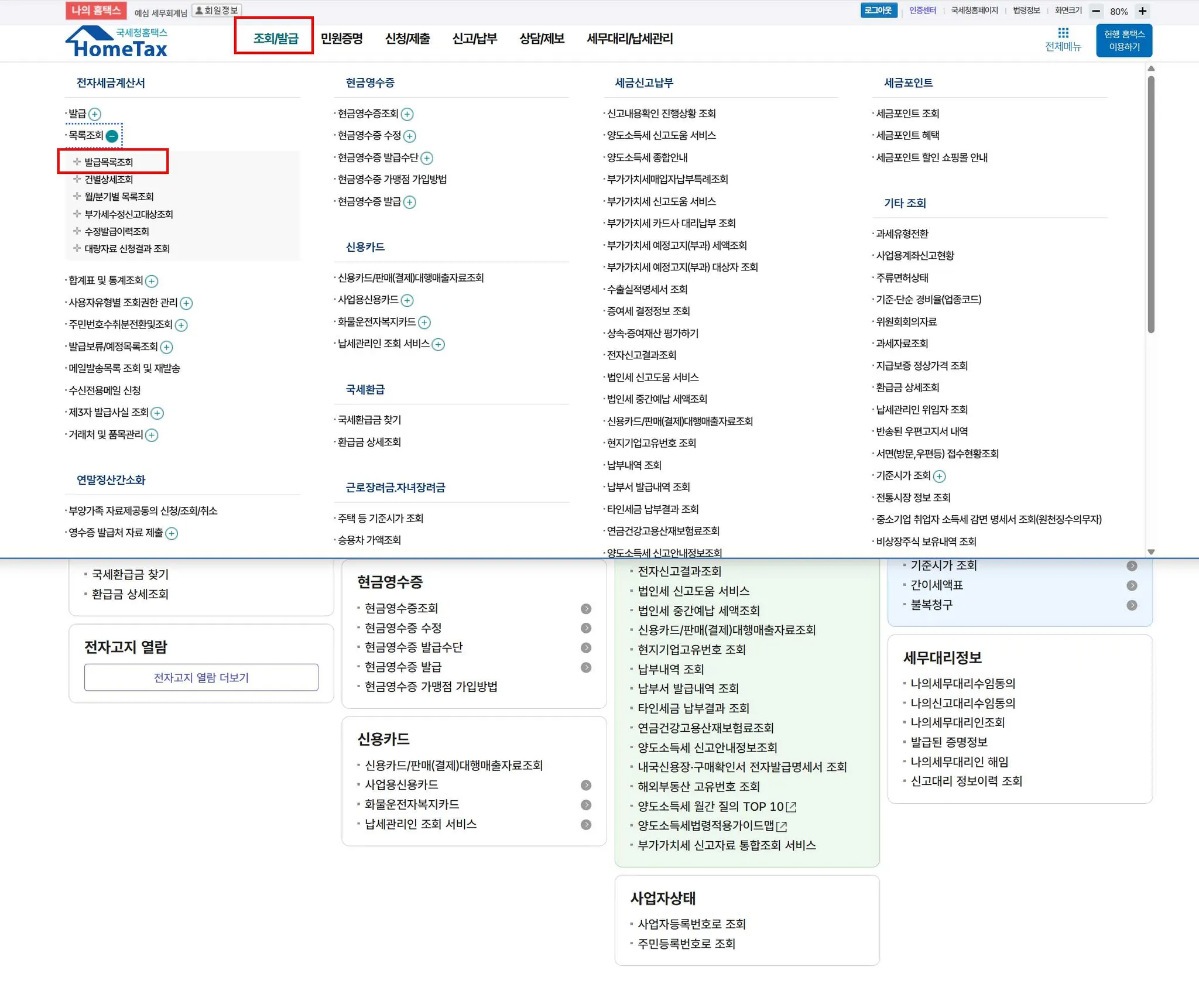The width and height of the screenshot is (1199, 1008).
Task: Click 전자고지 열람 더보기 button
Action: pos(201,677)
